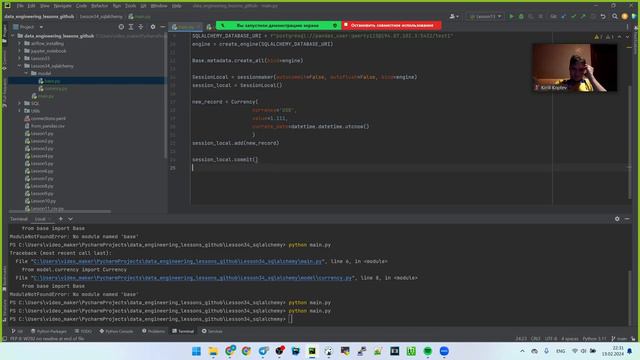Hide terminal panel with minus icon
Screen dimensions: 640x360
pos(627,219)
